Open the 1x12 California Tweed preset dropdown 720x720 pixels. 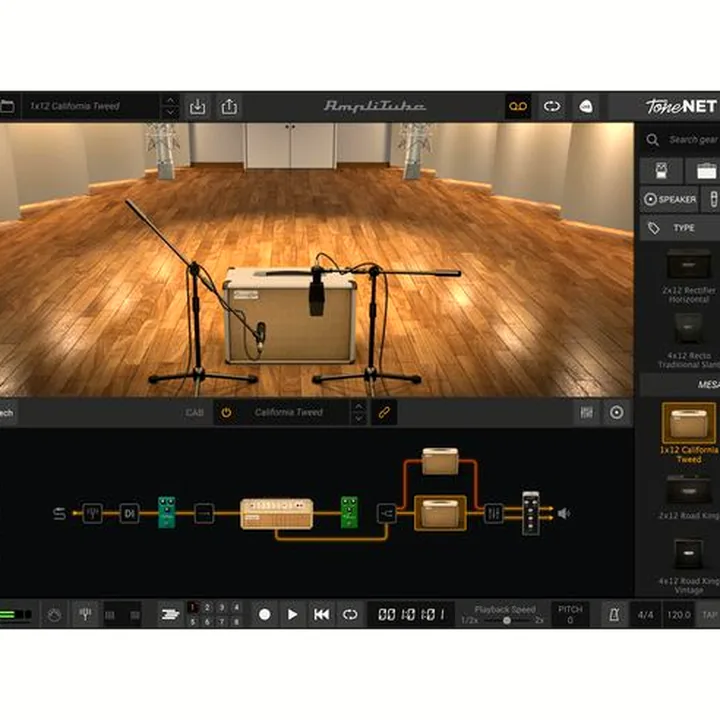pyautogui.click(x=92, y=106)
